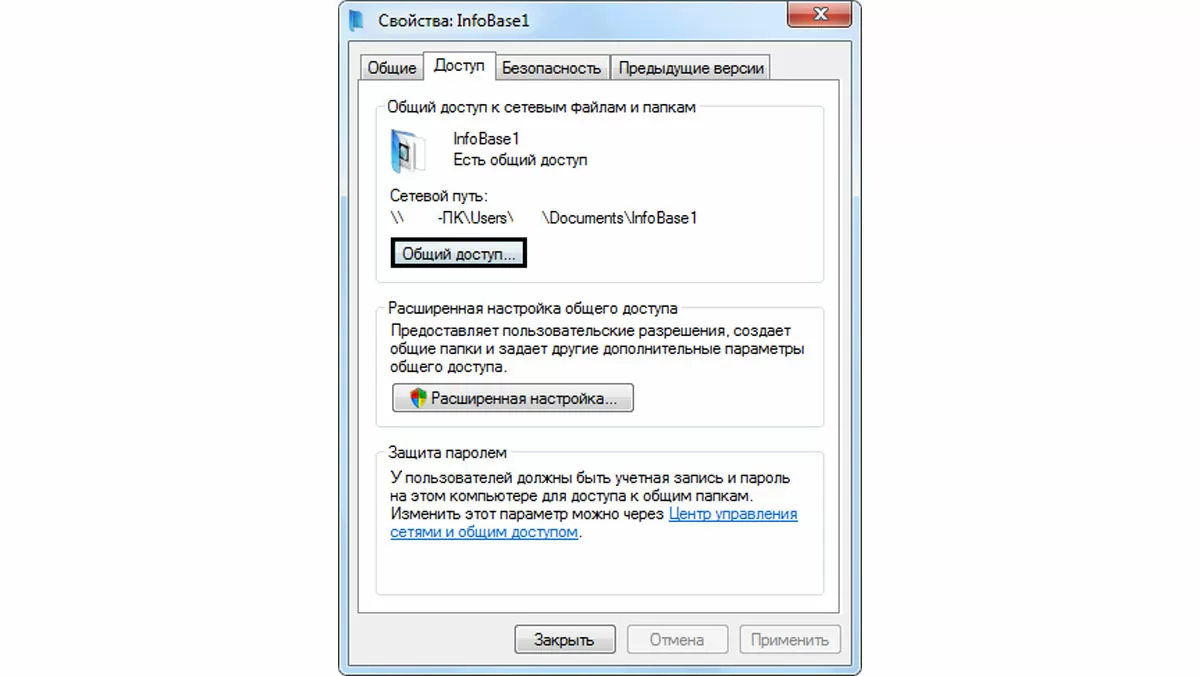
Task: Click the Общий доступ... button
Action: click(458, 255)
